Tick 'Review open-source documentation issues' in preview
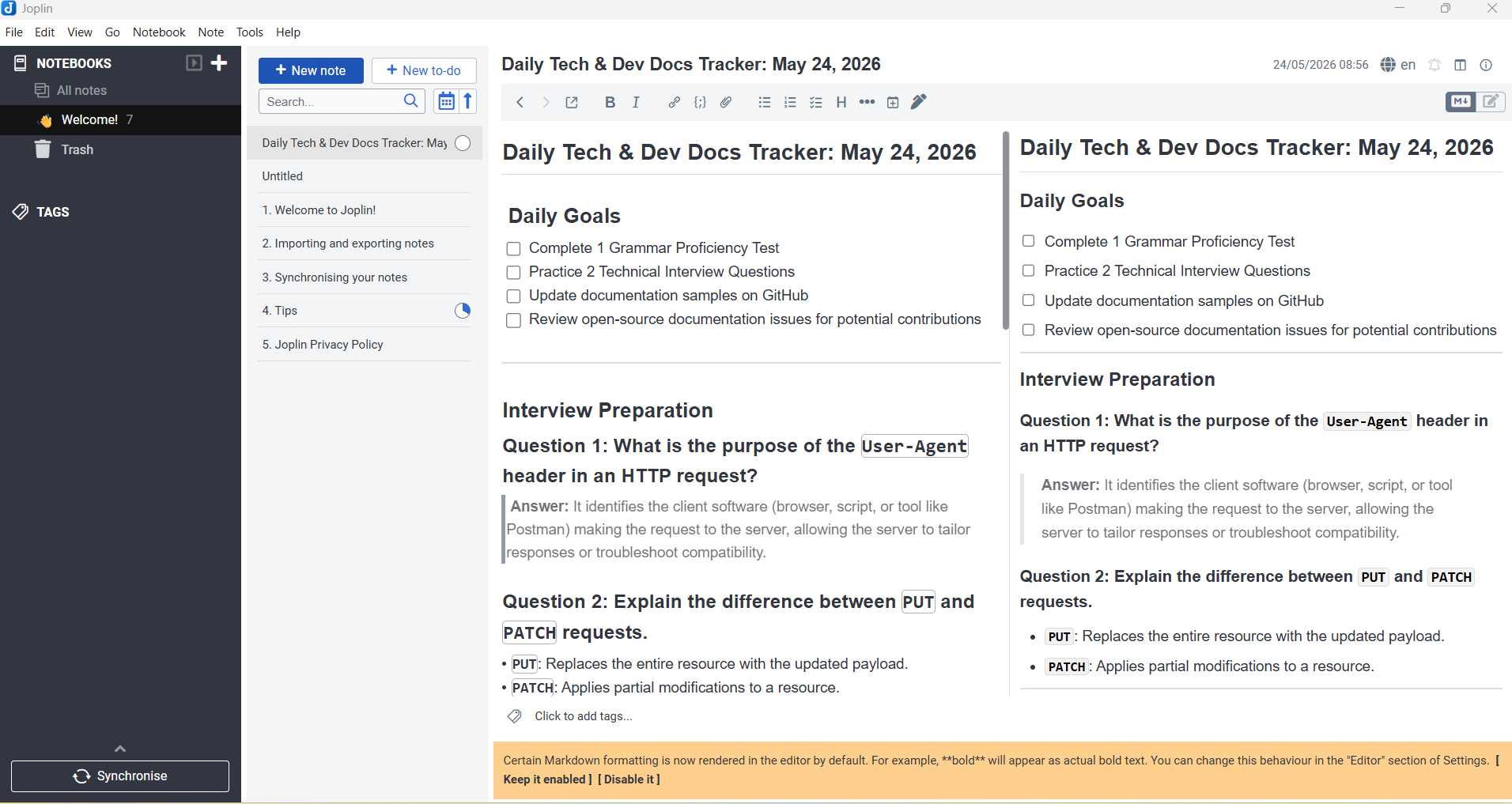 coord(1028,330)
